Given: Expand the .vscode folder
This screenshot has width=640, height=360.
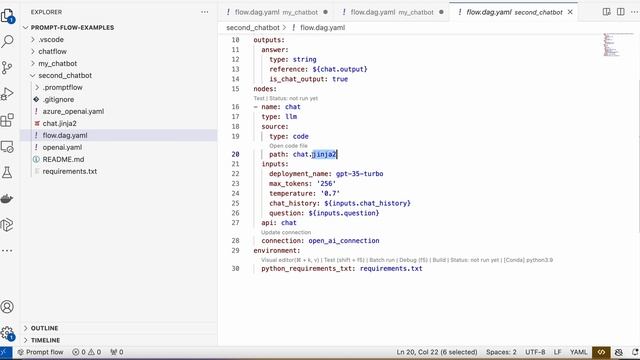Looking at the screenshot, I should point(33,40).
